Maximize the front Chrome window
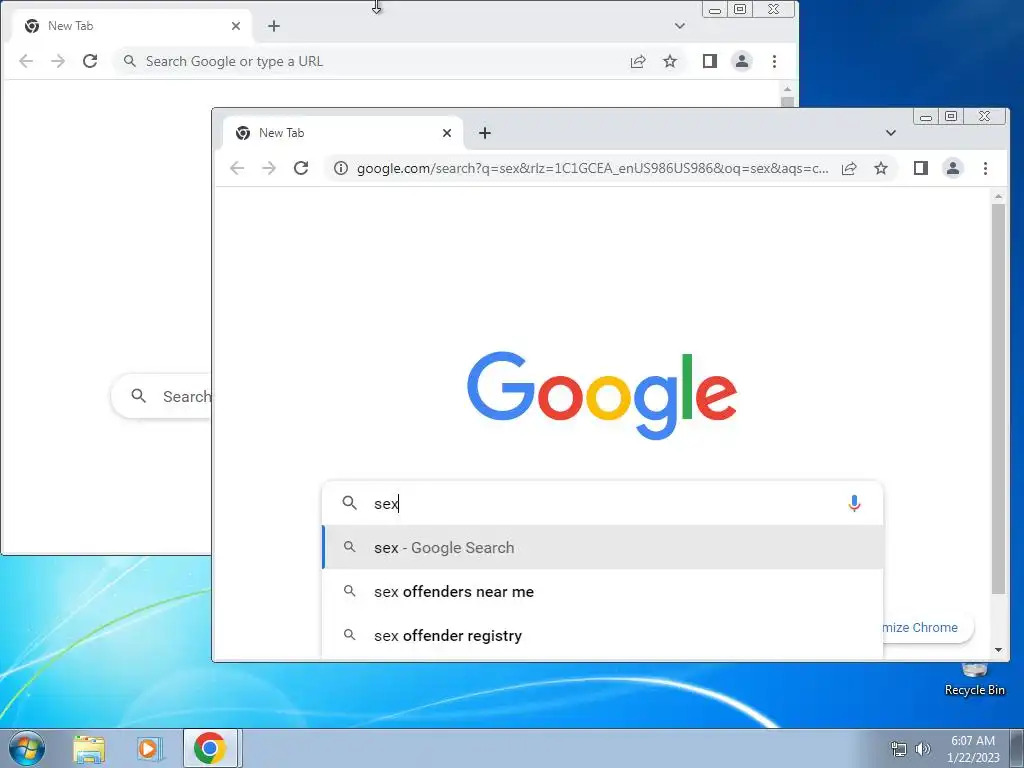Screen dimensions: 1024x768 951,116
